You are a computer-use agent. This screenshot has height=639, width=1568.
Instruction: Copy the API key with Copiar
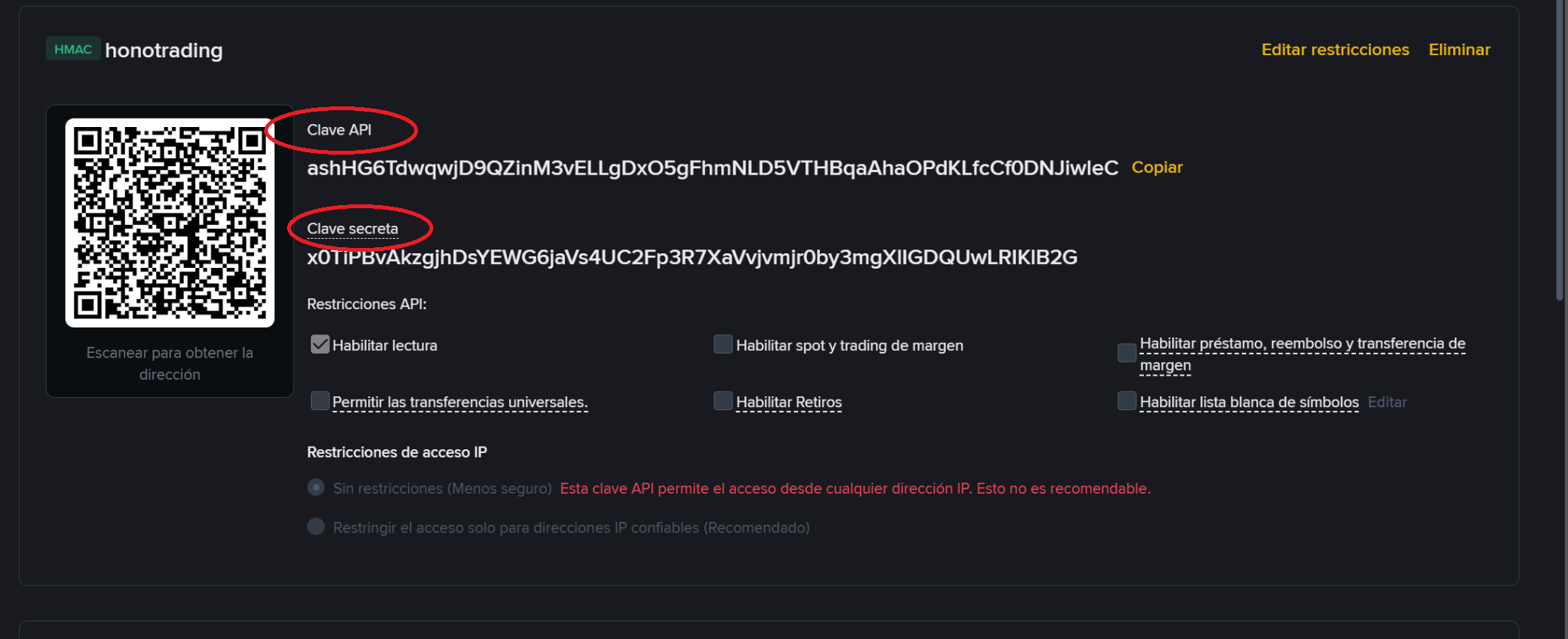point(1157,168)
